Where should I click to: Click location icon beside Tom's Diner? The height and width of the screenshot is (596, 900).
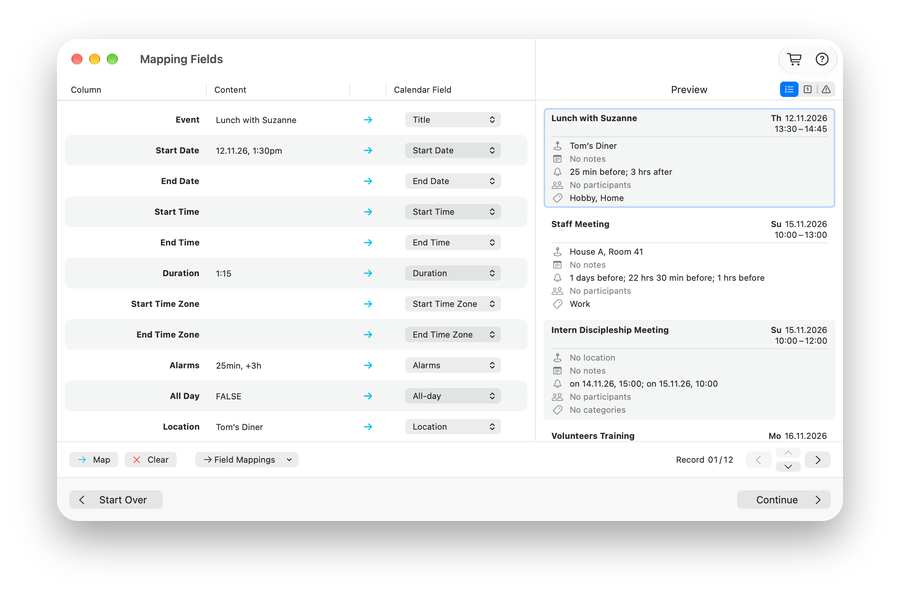[557, 146]
